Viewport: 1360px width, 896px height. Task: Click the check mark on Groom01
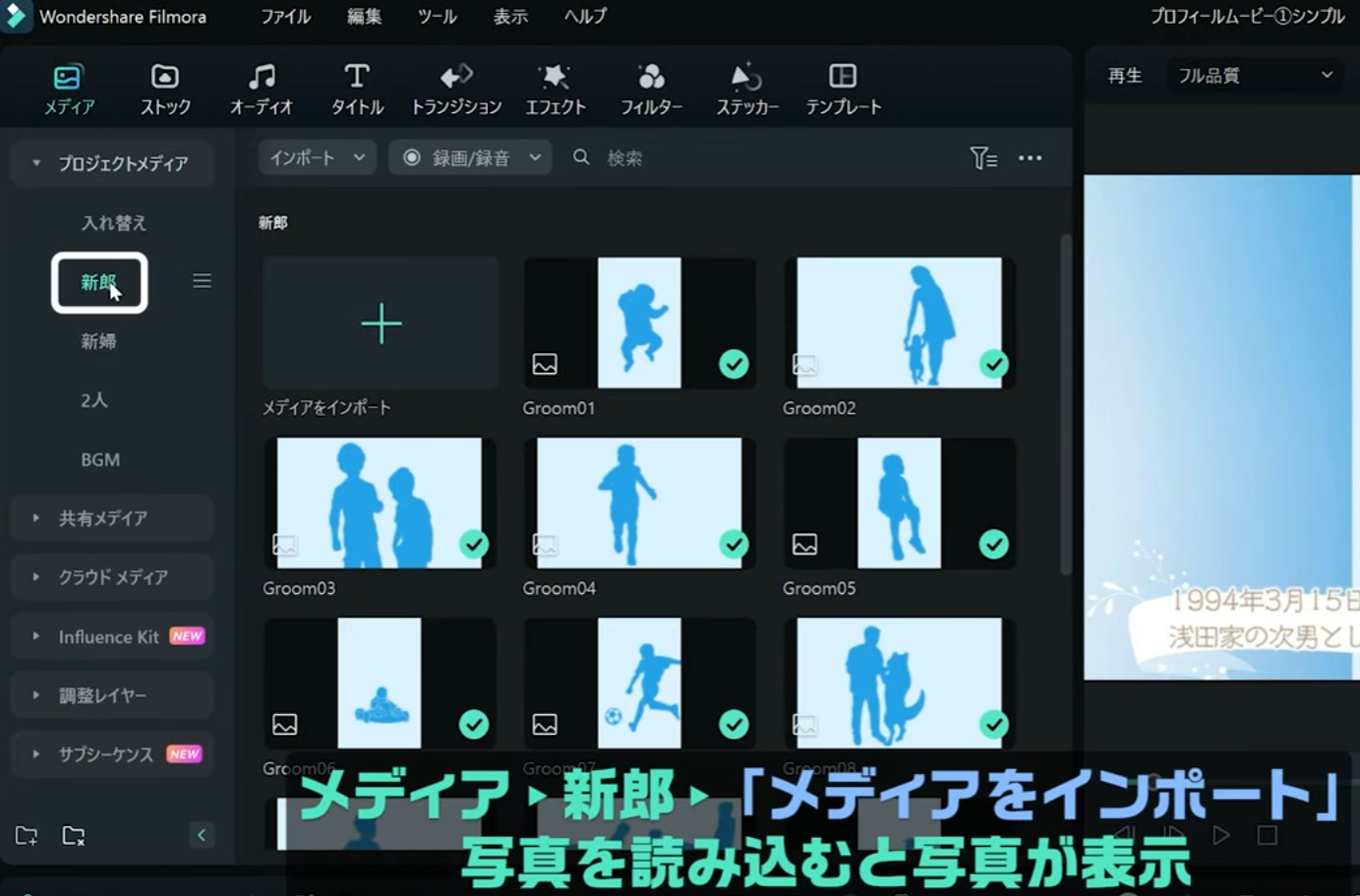click(734, 364)
